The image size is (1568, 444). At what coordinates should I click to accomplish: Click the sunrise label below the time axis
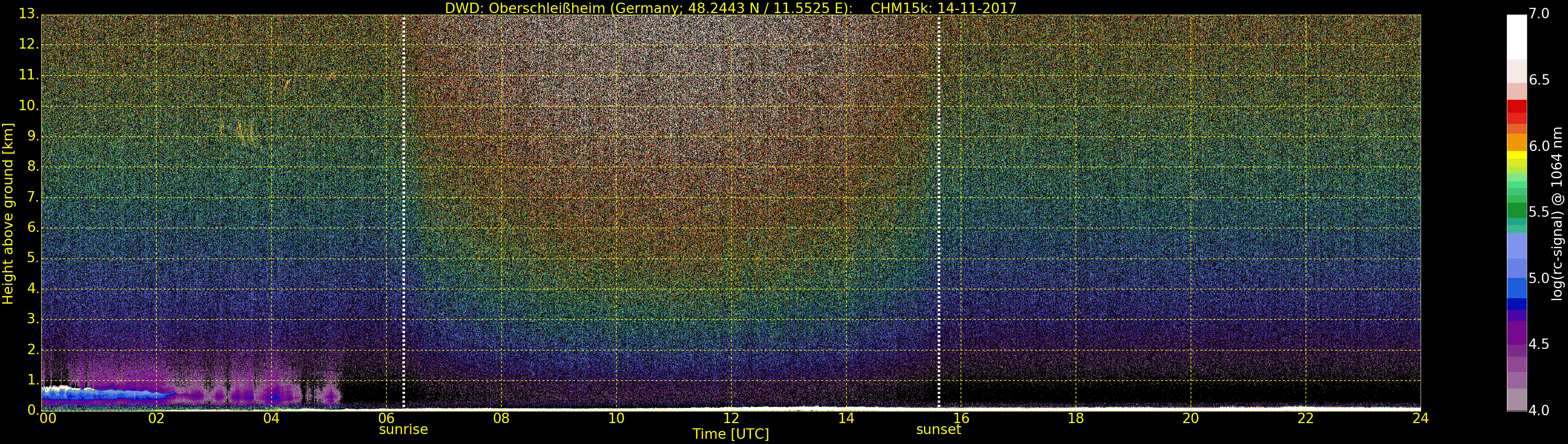[403, 429]
